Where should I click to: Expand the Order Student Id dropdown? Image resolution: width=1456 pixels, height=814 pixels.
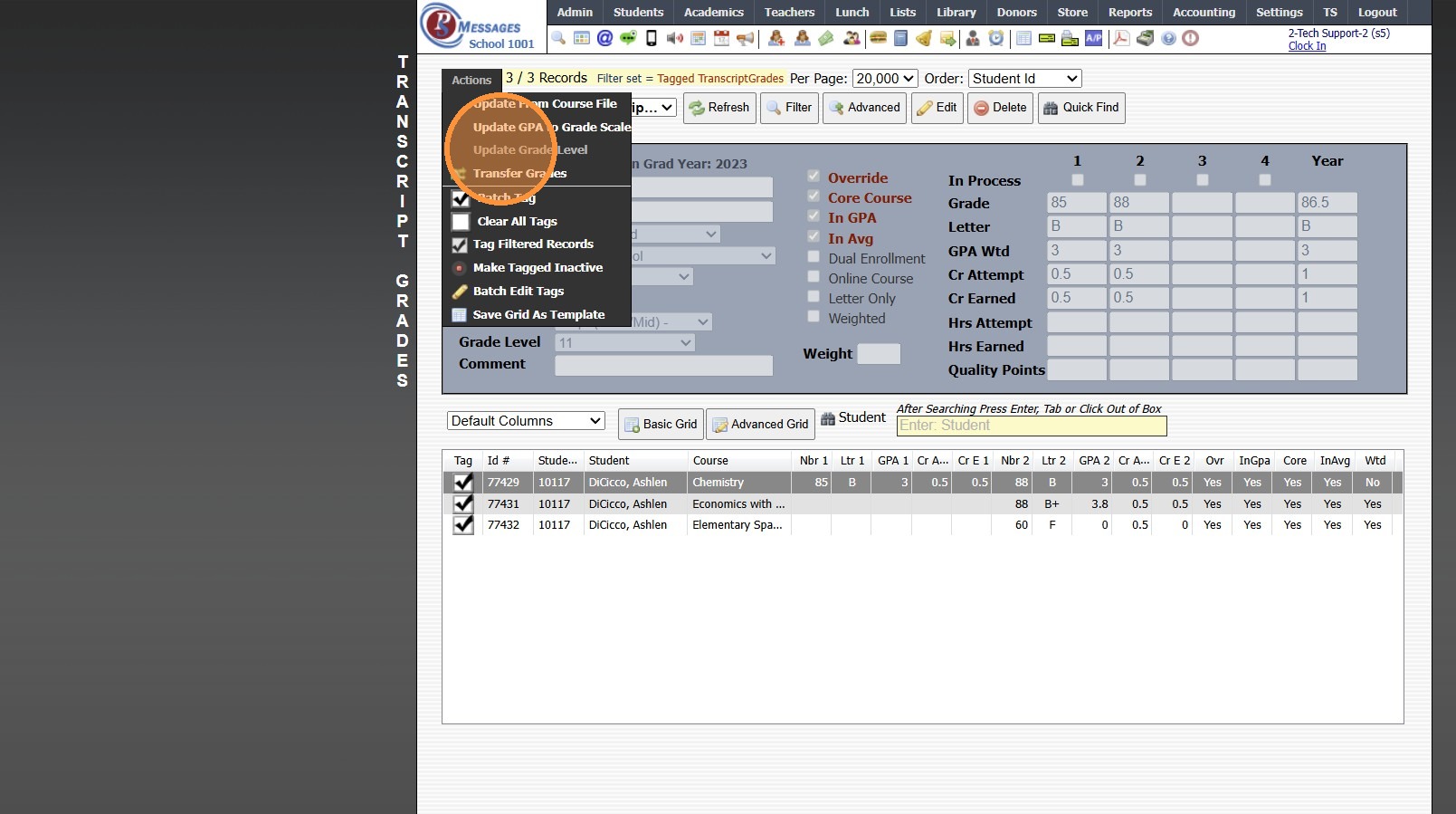[x=1024, y=79]
